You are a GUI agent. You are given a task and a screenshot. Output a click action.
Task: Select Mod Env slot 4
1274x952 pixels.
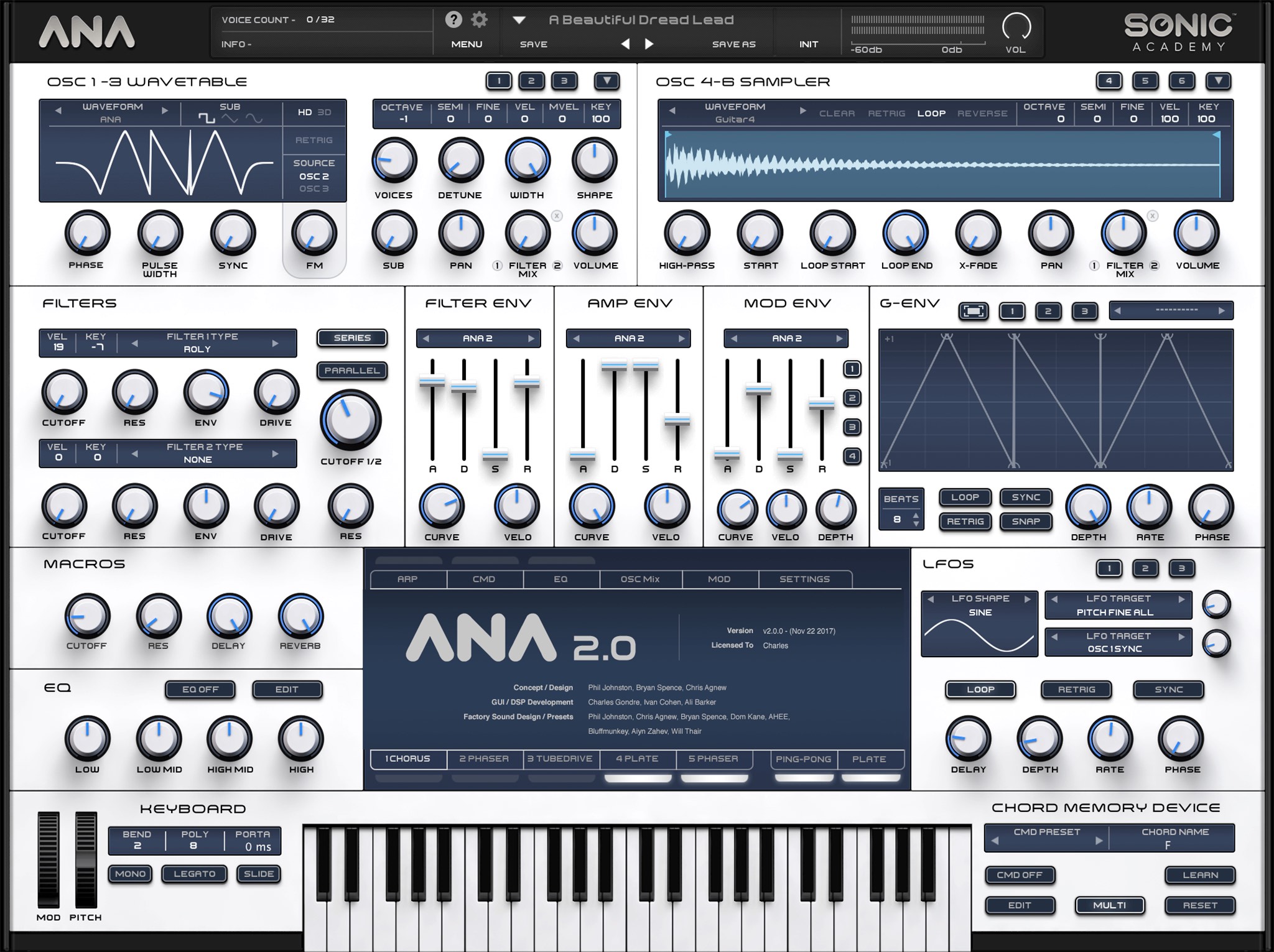tap(853, 457)
